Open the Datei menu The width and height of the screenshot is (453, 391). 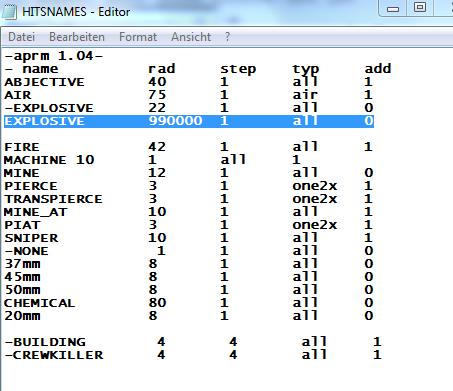(21, 37)
